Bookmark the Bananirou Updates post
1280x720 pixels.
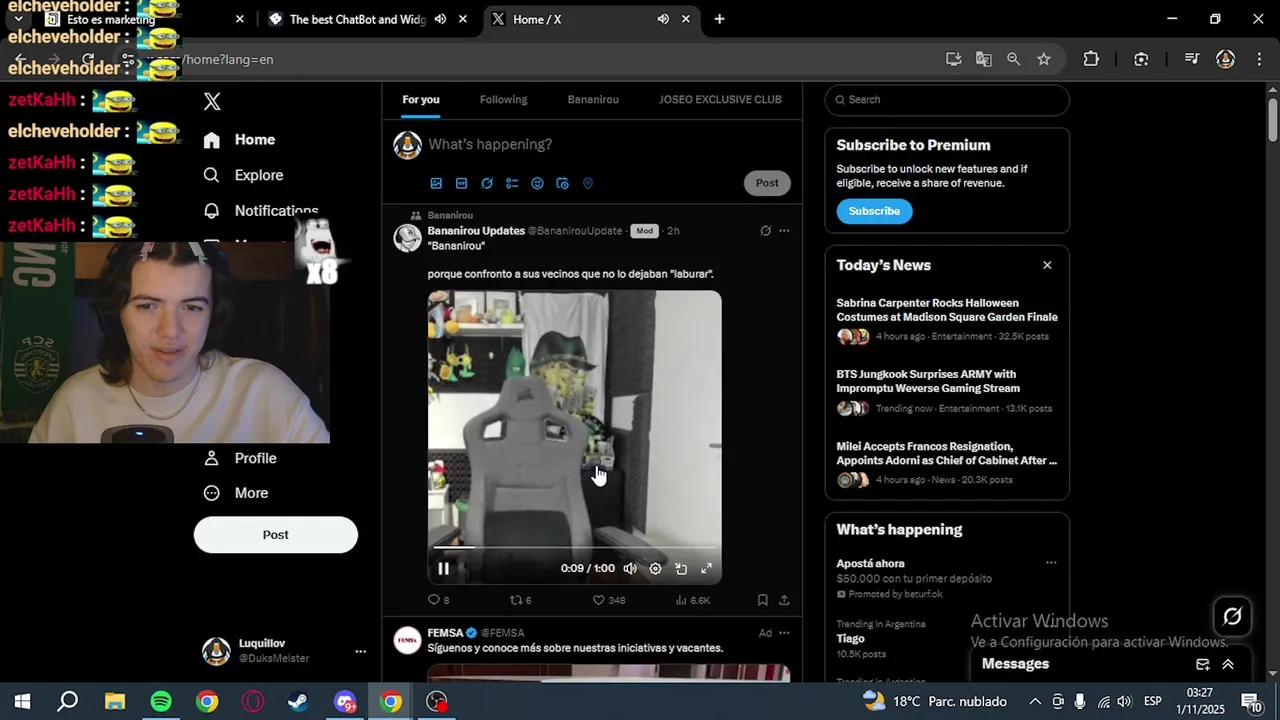[x=762, y=600]
